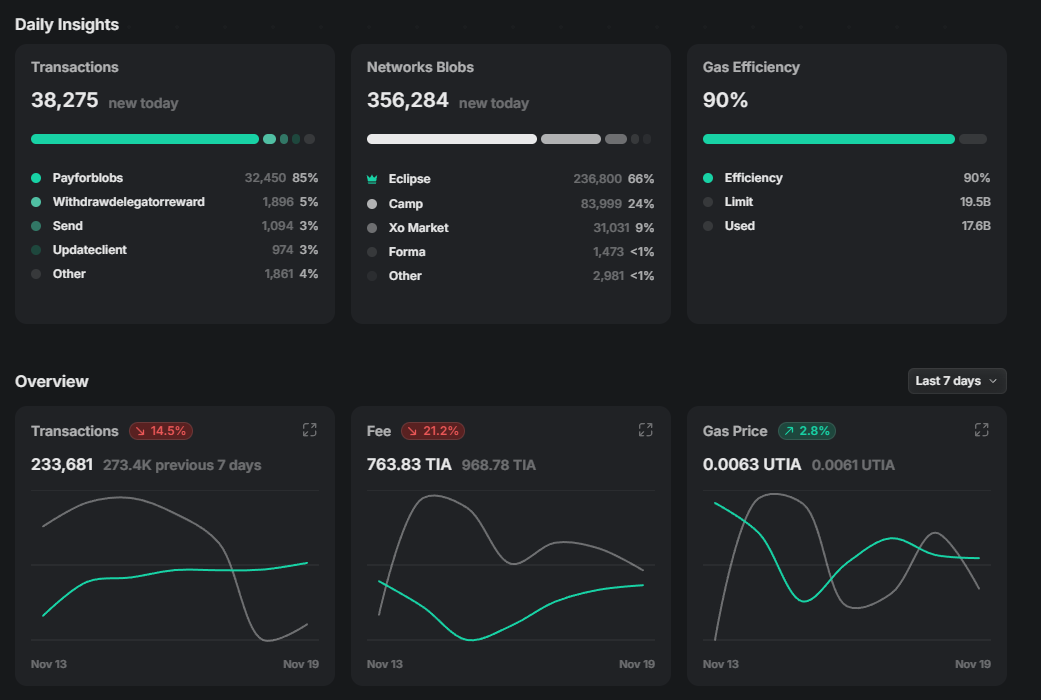1041x700 pixels.
Task: Click the Efficiency legend item
Action: click(753, 178)
